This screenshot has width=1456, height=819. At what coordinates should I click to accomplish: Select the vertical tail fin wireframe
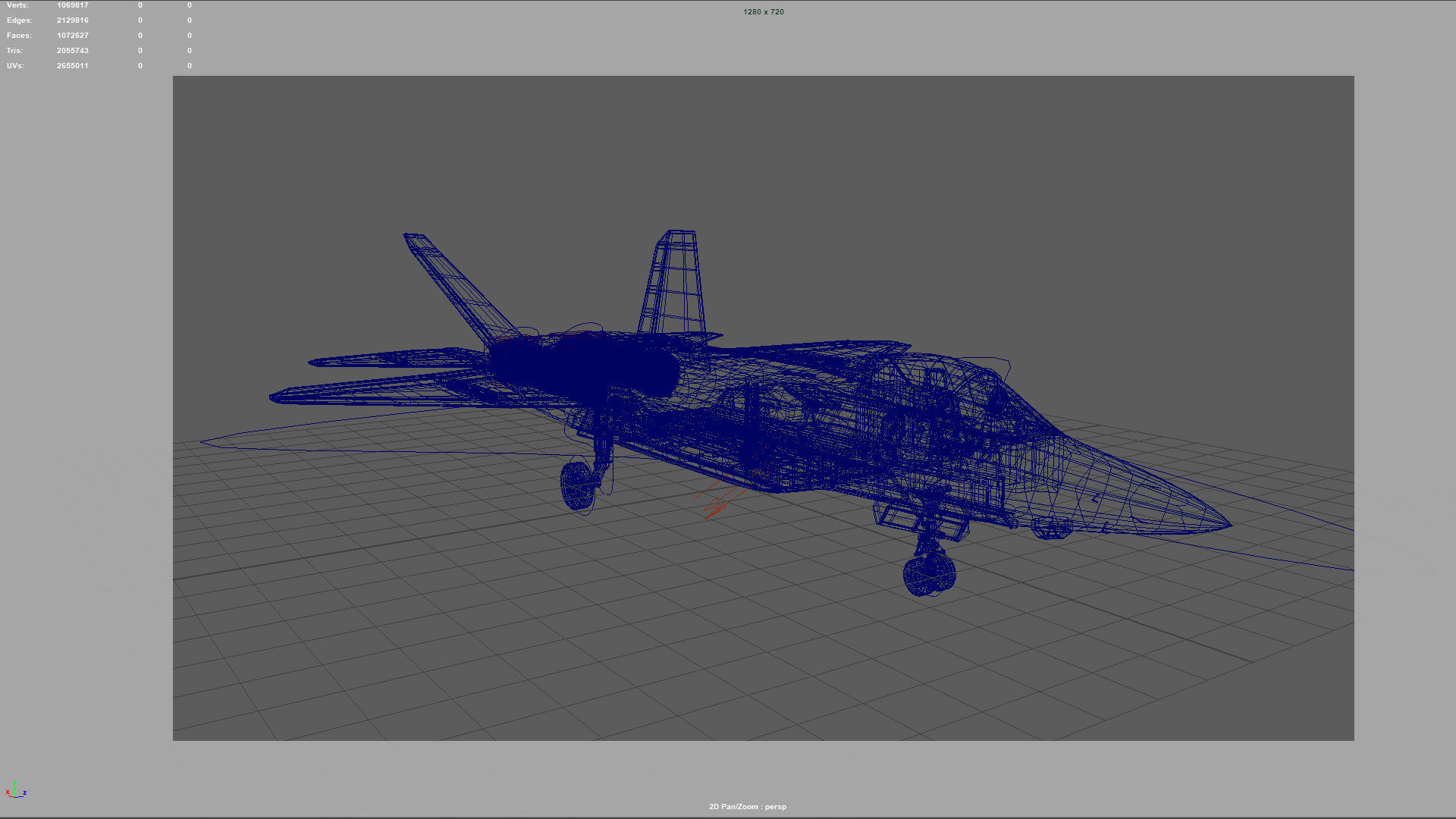pyautogui.click(x=674, y=282)
